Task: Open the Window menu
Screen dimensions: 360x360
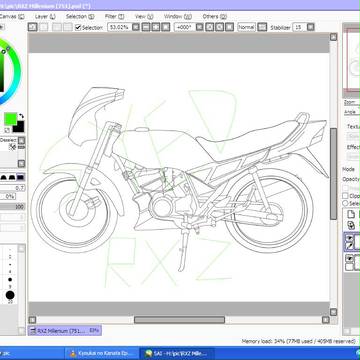Action: [178, 16]
